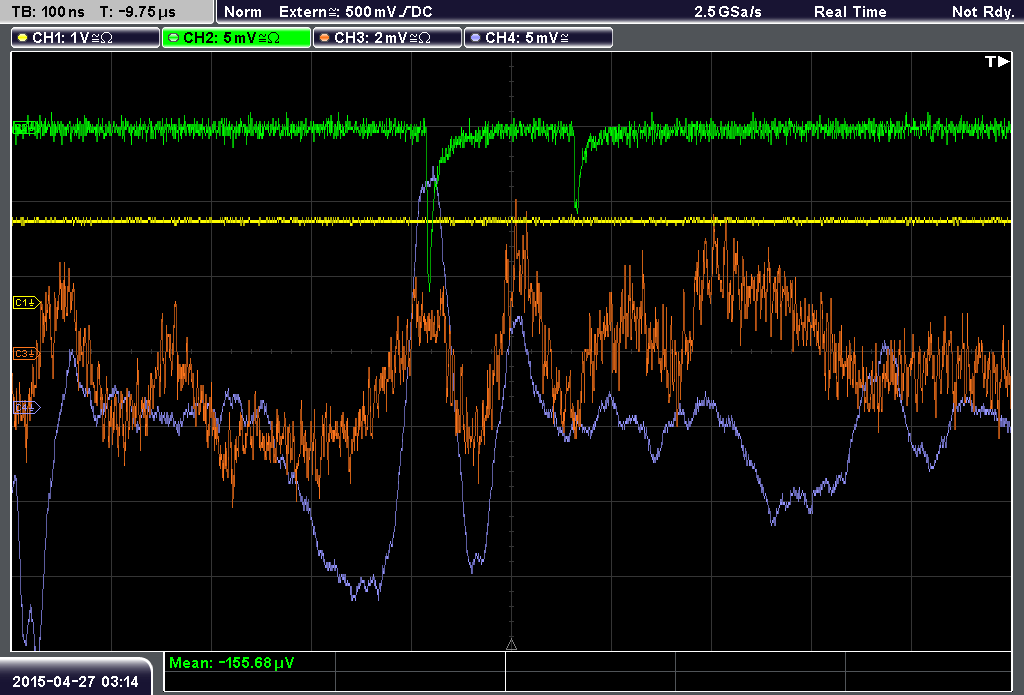Click the green dot on CH2 tab
The height and width of the screenshot is (695, 1024).
click(173, 38)
